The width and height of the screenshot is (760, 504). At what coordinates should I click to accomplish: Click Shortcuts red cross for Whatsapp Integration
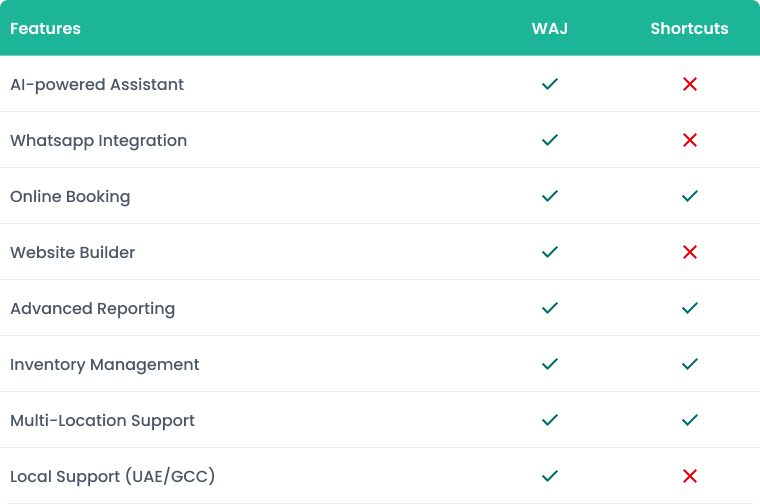tap(689, 140)
